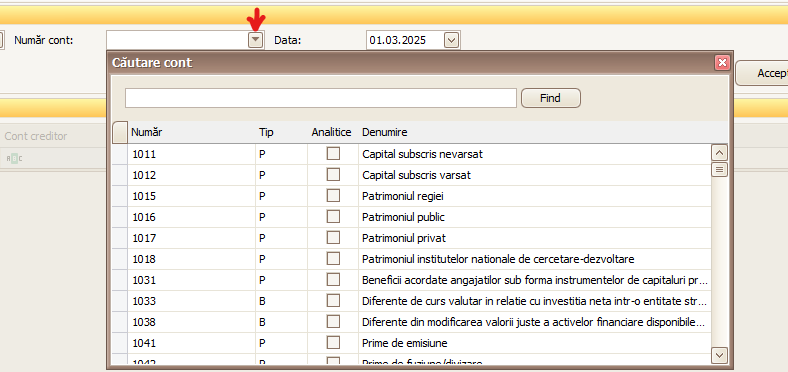
Task: Click the Accept button behind the popup
Action: [762, 73]
